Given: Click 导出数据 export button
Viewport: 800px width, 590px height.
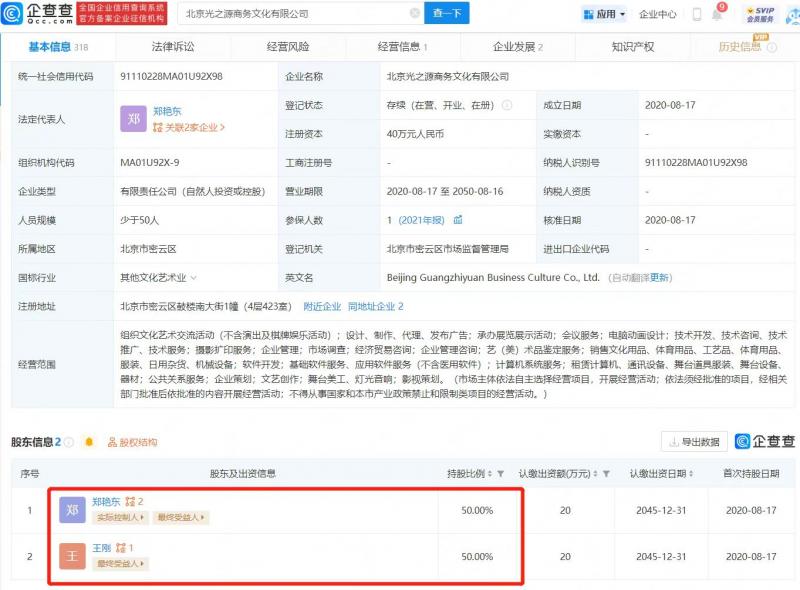Looking at the screenshot, I should point(694,441).
